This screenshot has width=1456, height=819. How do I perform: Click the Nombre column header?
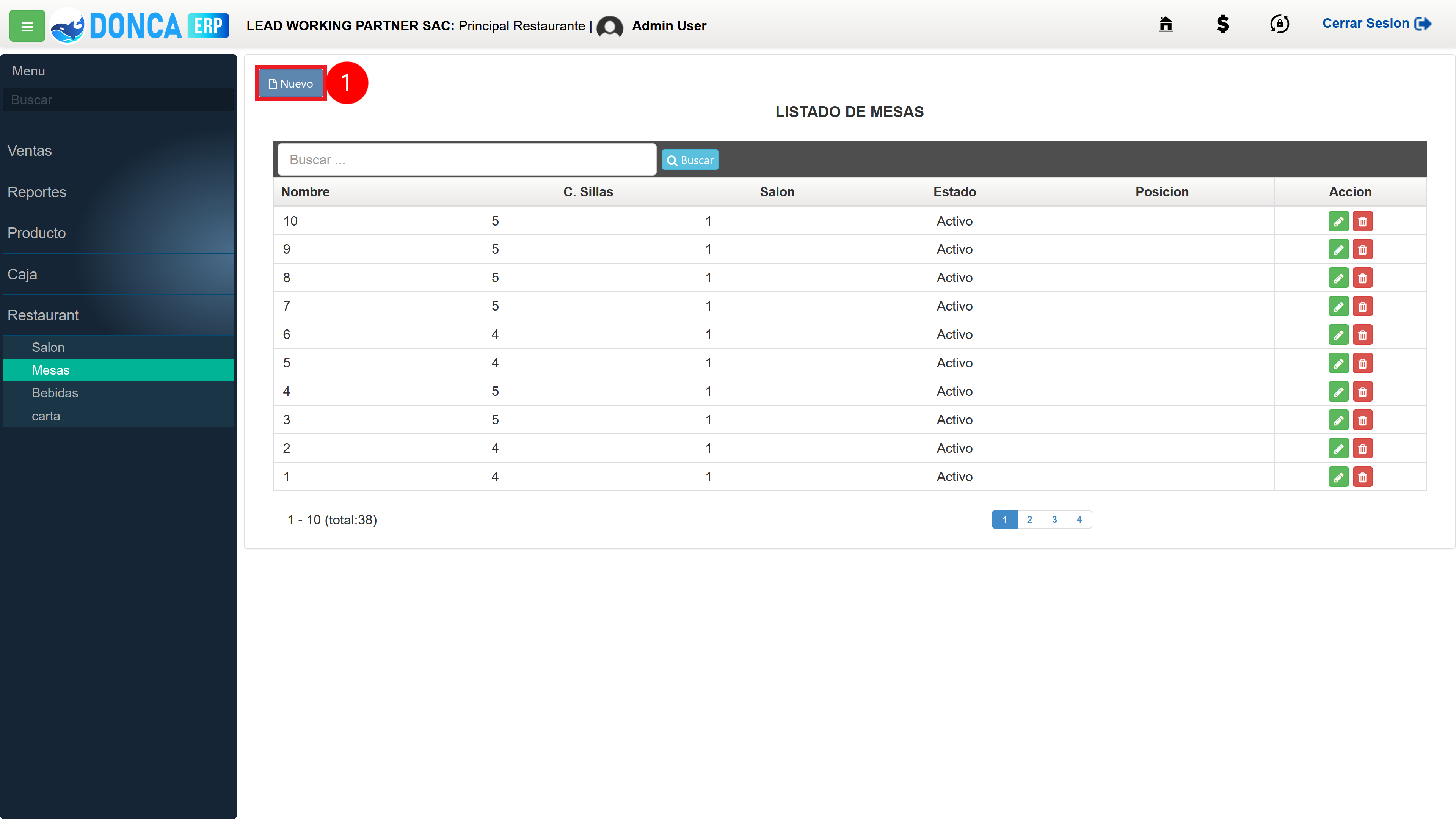pos(378,191)
